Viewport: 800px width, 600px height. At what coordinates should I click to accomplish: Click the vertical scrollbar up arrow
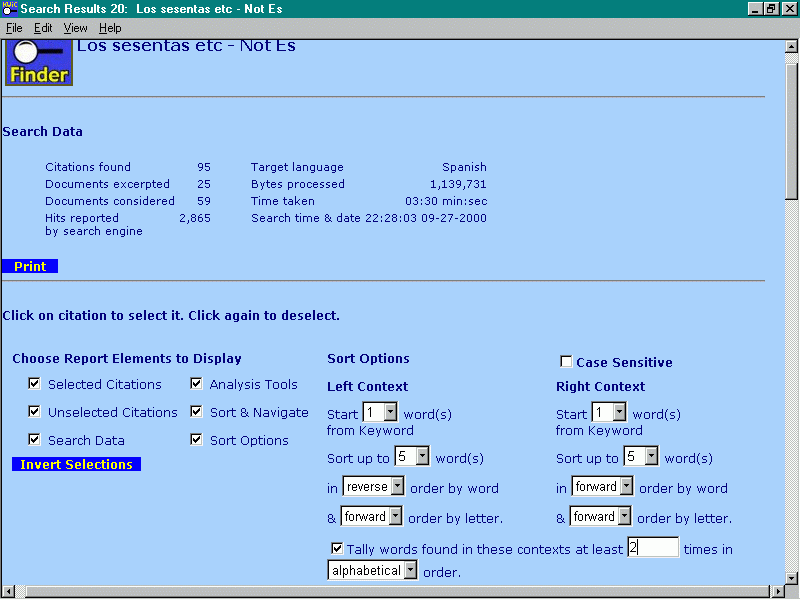tap(791, 47)
